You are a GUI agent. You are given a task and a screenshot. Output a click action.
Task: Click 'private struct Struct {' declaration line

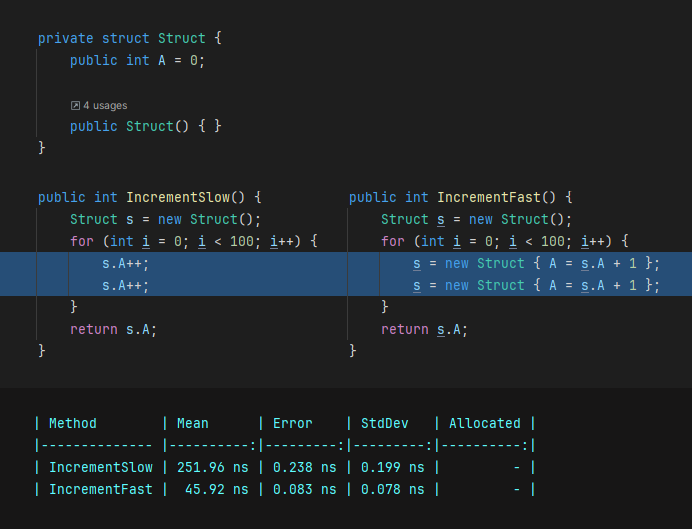point(130,38)
